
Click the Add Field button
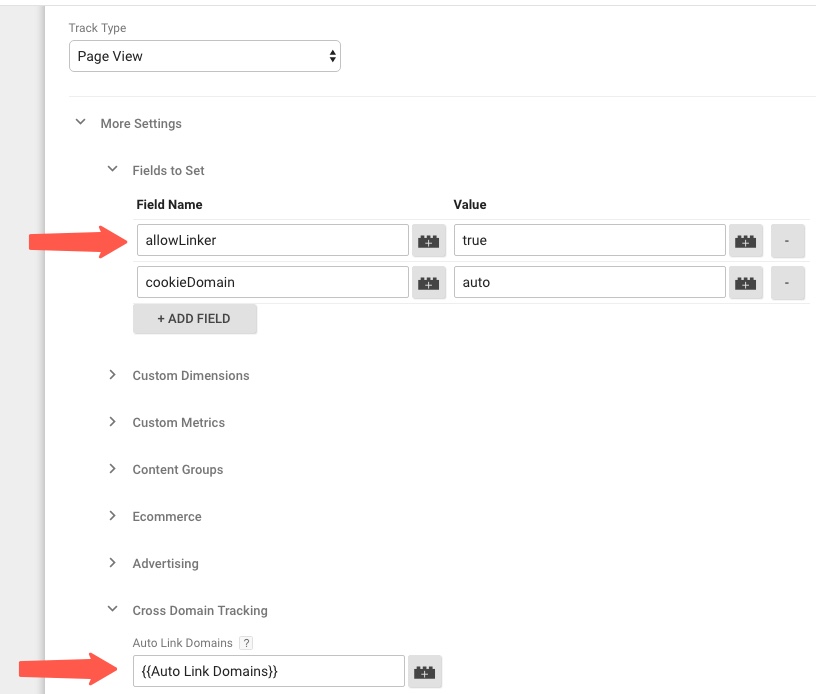pos(195,318)
